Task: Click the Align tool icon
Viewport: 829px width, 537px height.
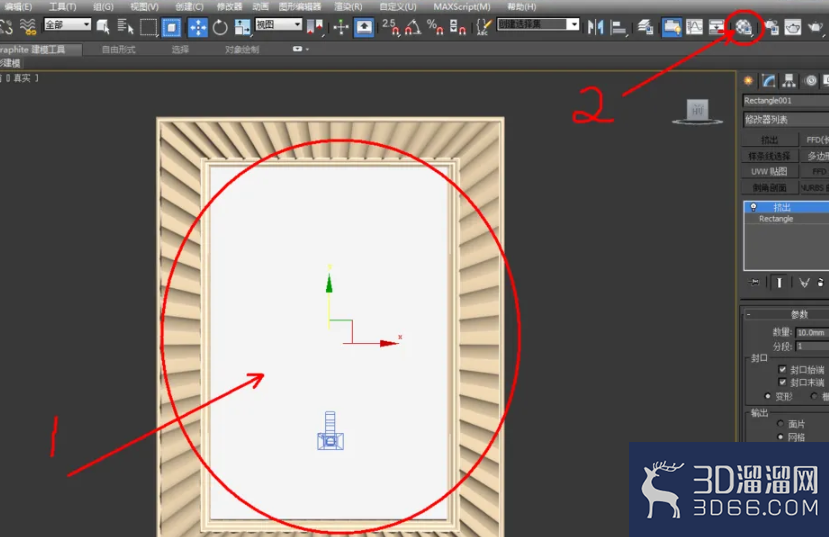Action: coord(618,27)
